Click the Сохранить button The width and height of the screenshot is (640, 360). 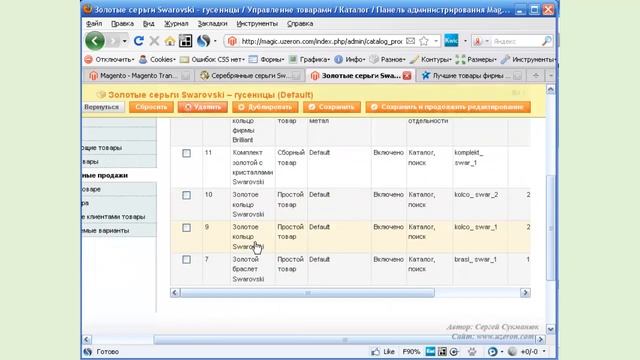[x=332, y=107]
